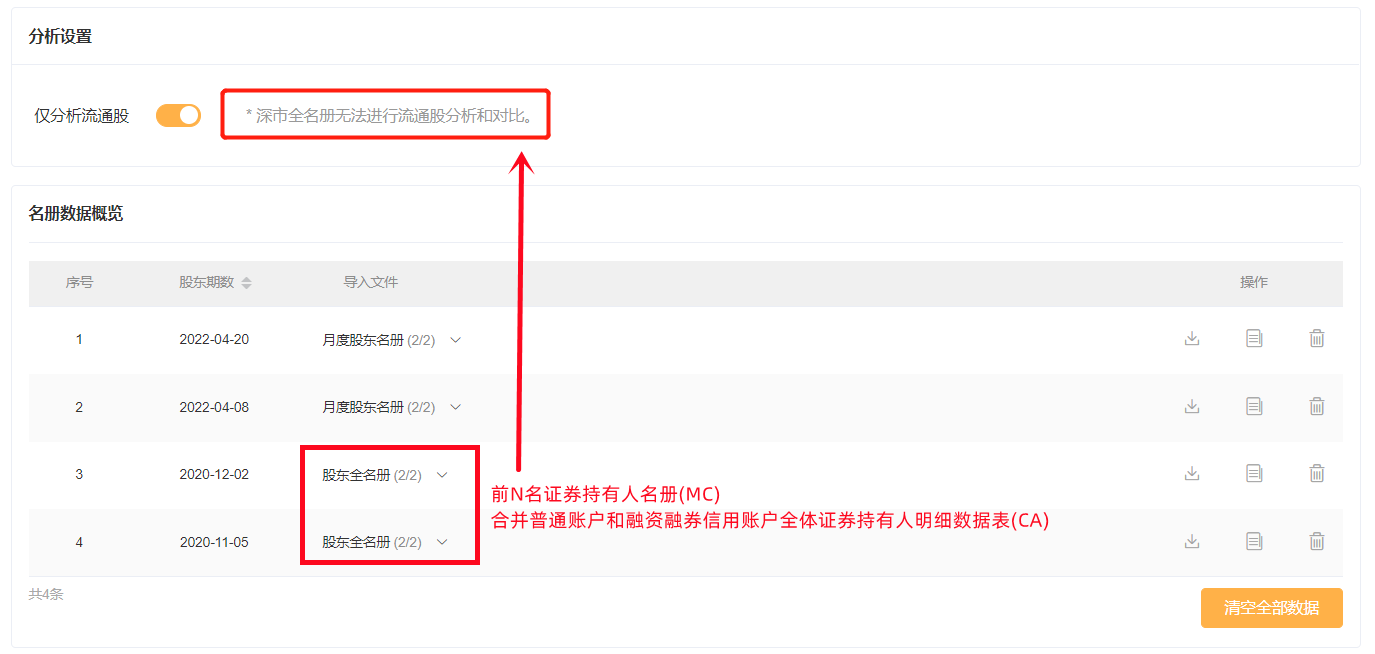Screen dimensions: 1375x654
Task: Select the date cell 2022-04-20
Action: click(x=214, y=340)
